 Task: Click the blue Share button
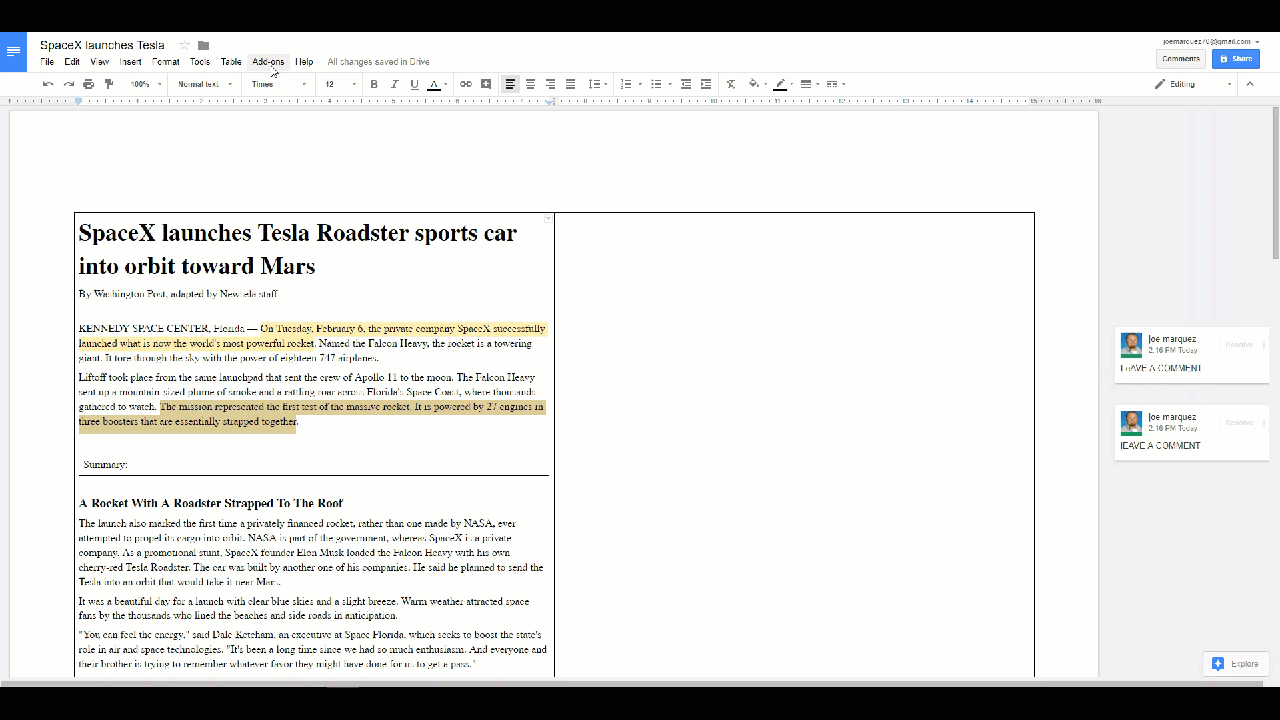point(1236,59)
